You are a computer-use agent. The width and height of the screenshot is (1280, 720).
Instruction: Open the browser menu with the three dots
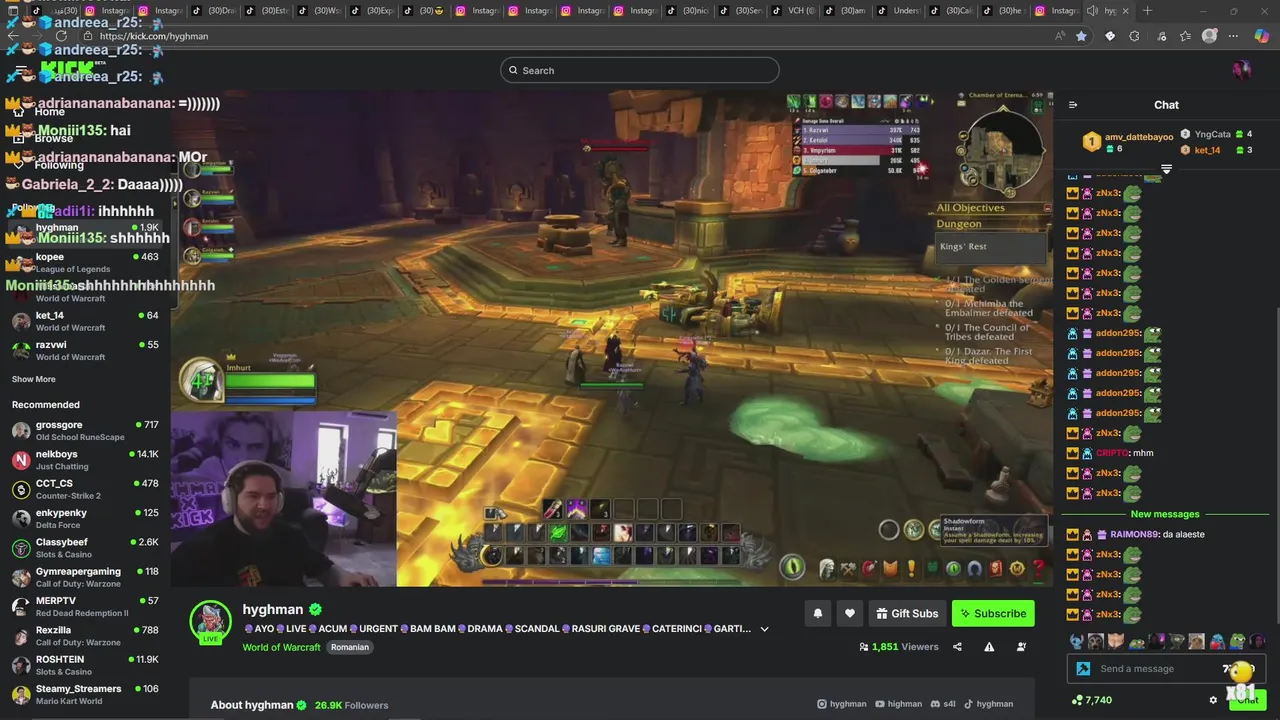tap(1232, 36)
